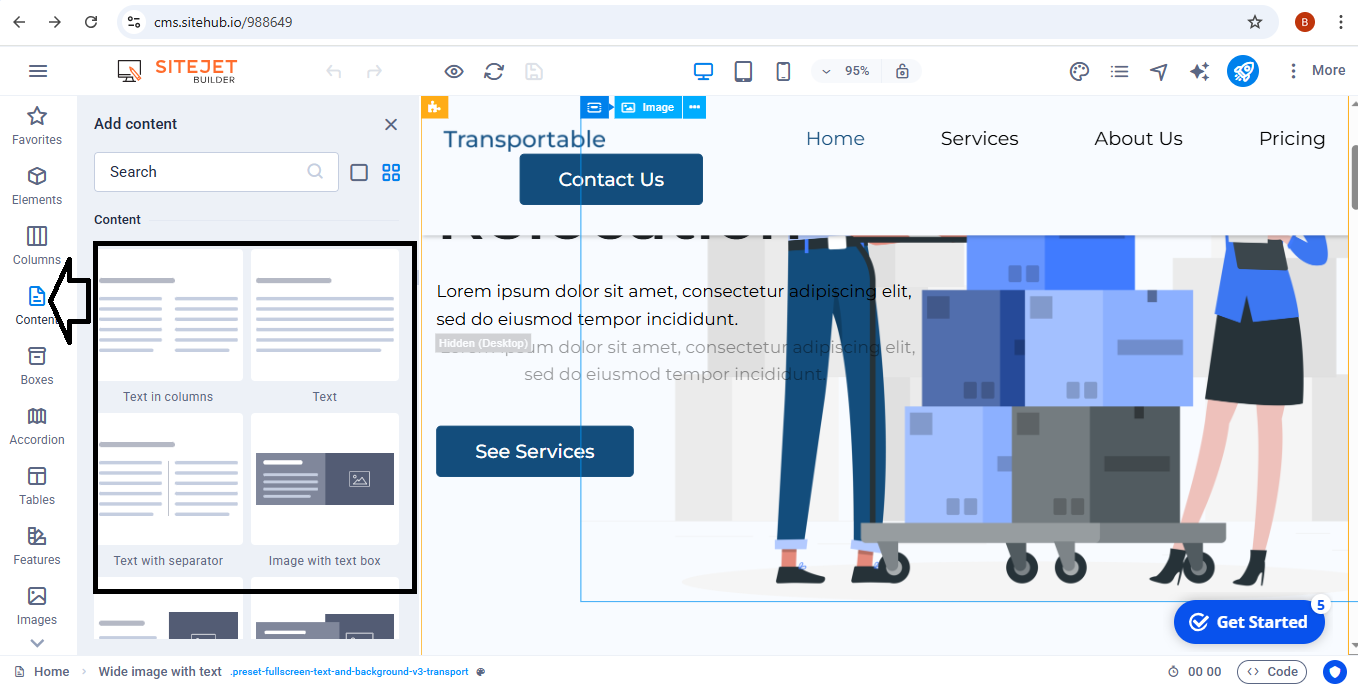Click the Services navigation menu item
Image resolution: width=1358 pixels, height=685 pixels.
(979, 139)
